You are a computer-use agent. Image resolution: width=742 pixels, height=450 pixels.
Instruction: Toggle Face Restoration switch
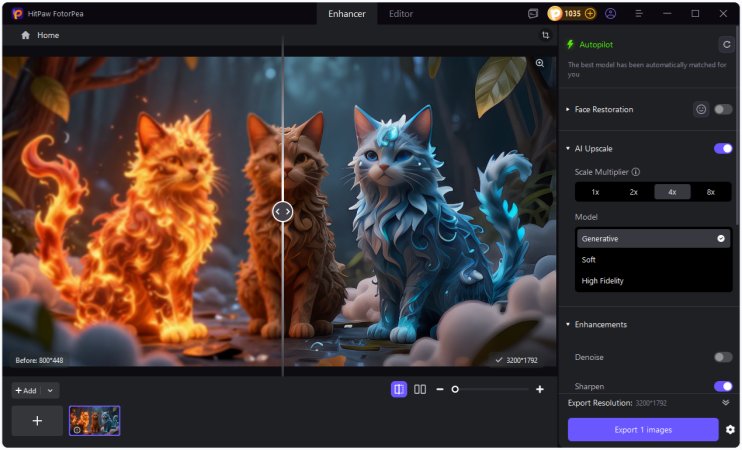[x=723, y=109]
